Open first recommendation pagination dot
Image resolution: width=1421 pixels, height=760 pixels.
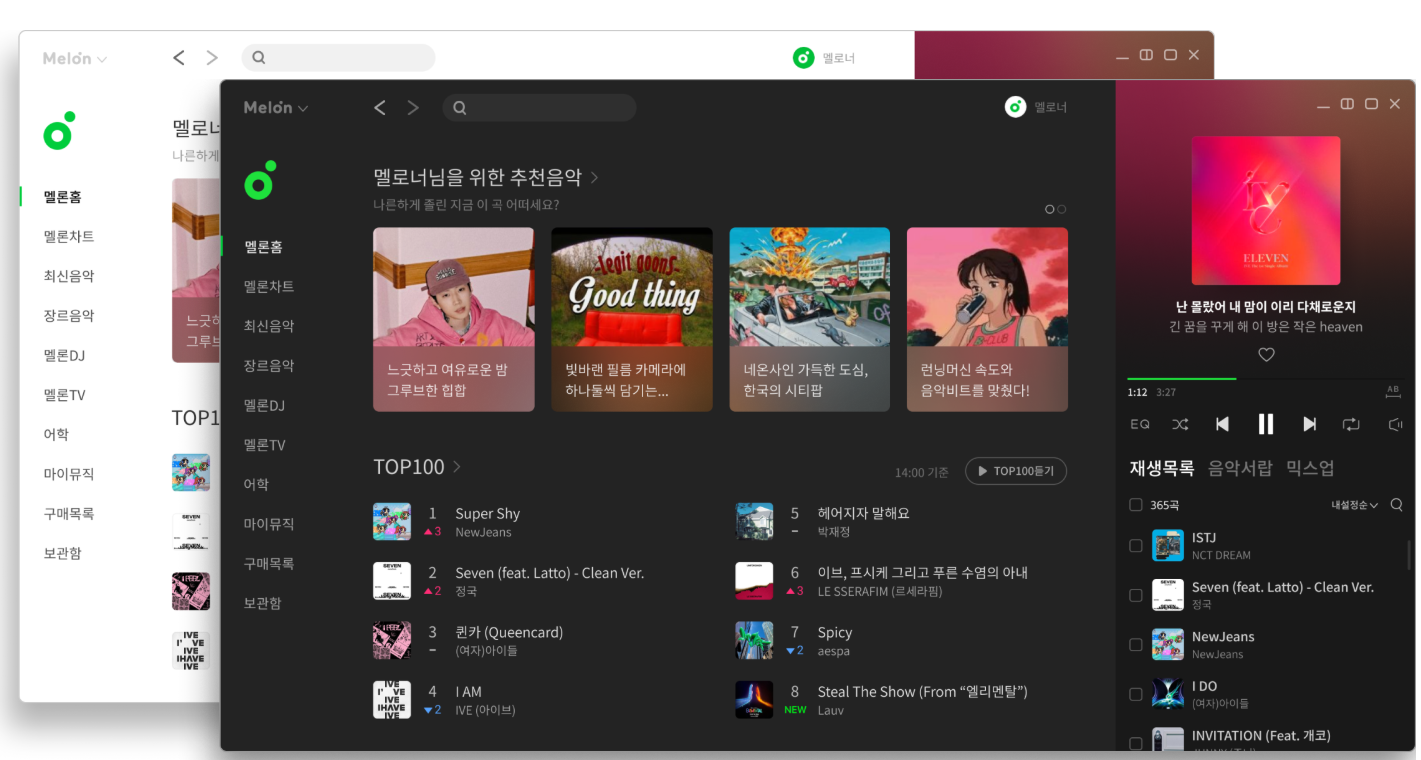[1050, 209]
